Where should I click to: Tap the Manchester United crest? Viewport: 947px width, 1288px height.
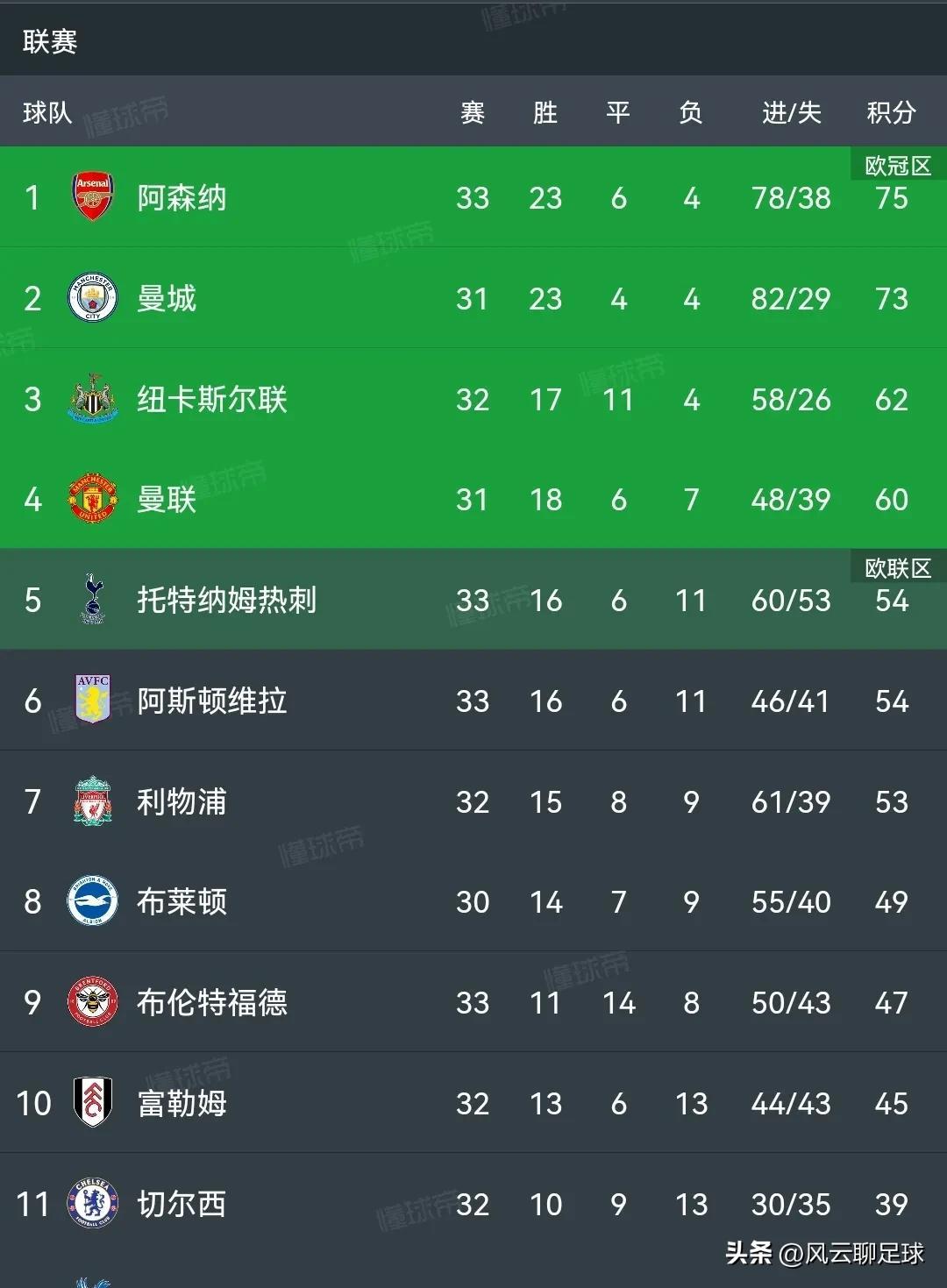pyautogui.click(x=93, y=499)
